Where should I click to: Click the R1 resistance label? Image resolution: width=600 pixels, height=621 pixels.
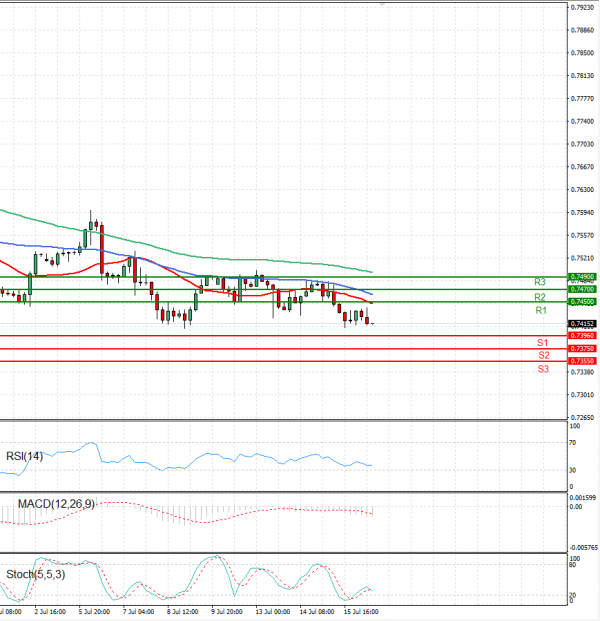tap(541, 310)
